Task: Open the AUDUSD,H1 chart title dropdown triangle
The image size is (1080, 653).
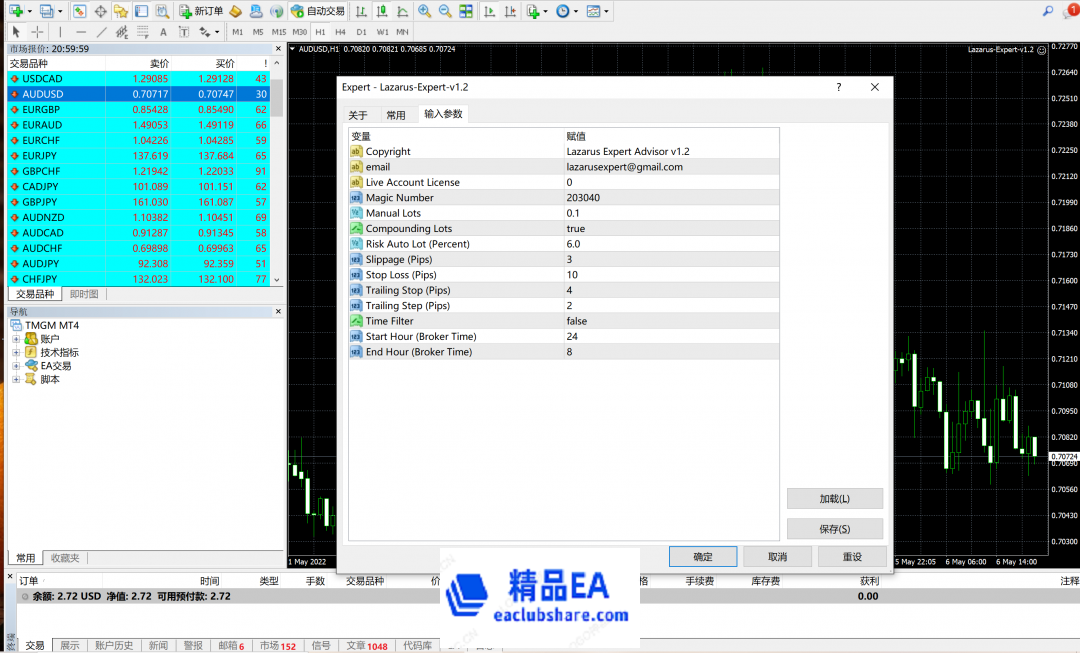Action: tap(293, 49)
